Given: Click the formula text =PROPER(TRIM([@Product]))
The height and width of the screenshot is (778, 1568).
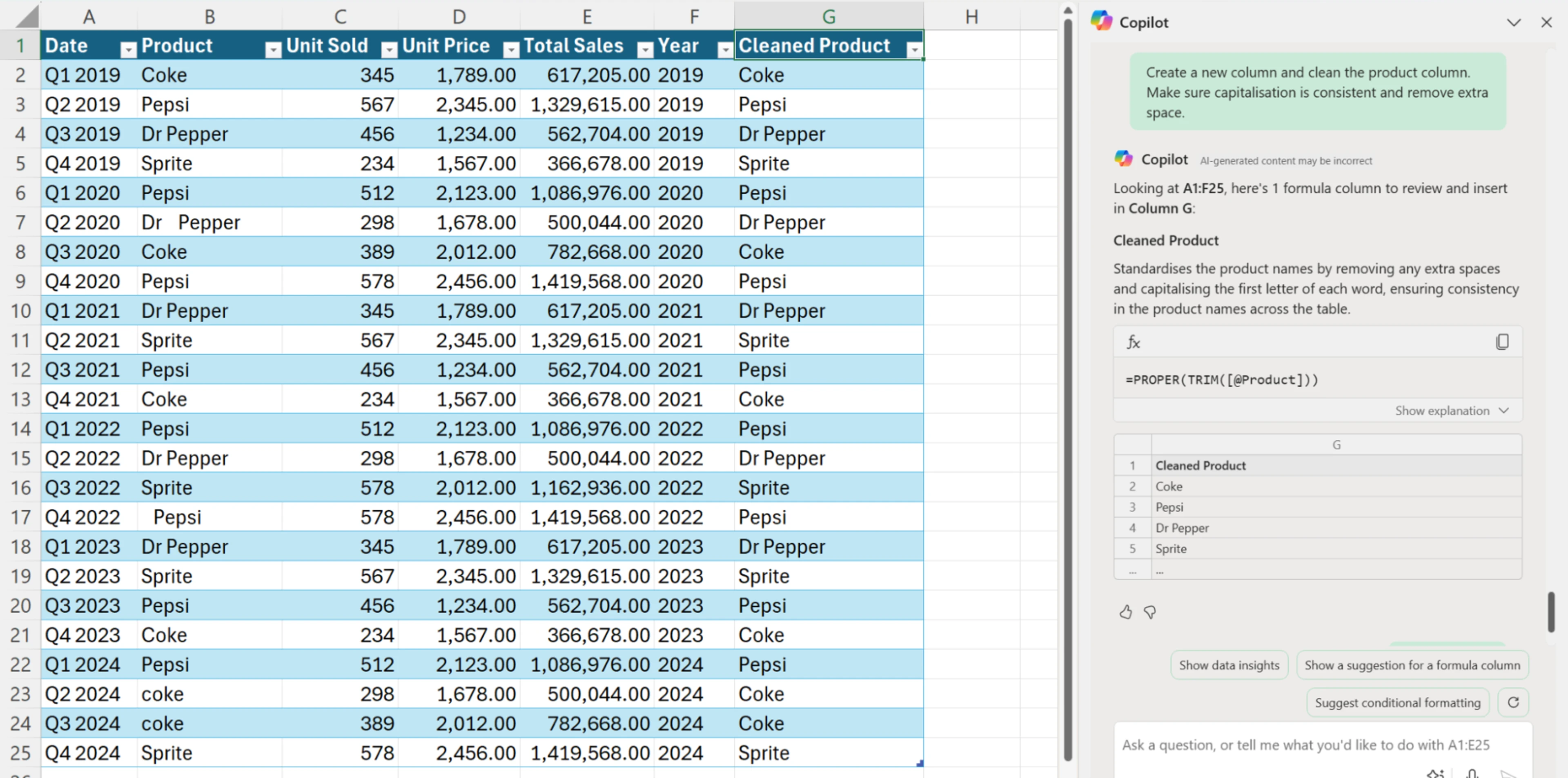Looking at the screenshot, I should coord(1222,380).
